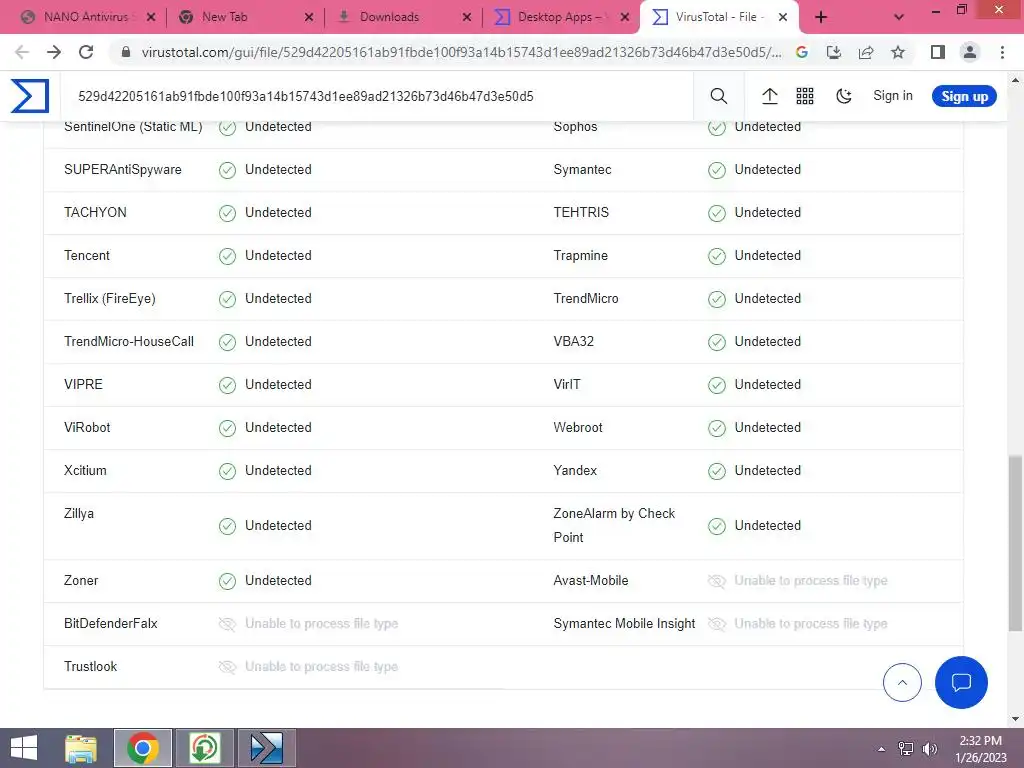Click Undetected check icon for Tencent
The height and width of the screenshot is (768, 1024).
pos(227,256)
